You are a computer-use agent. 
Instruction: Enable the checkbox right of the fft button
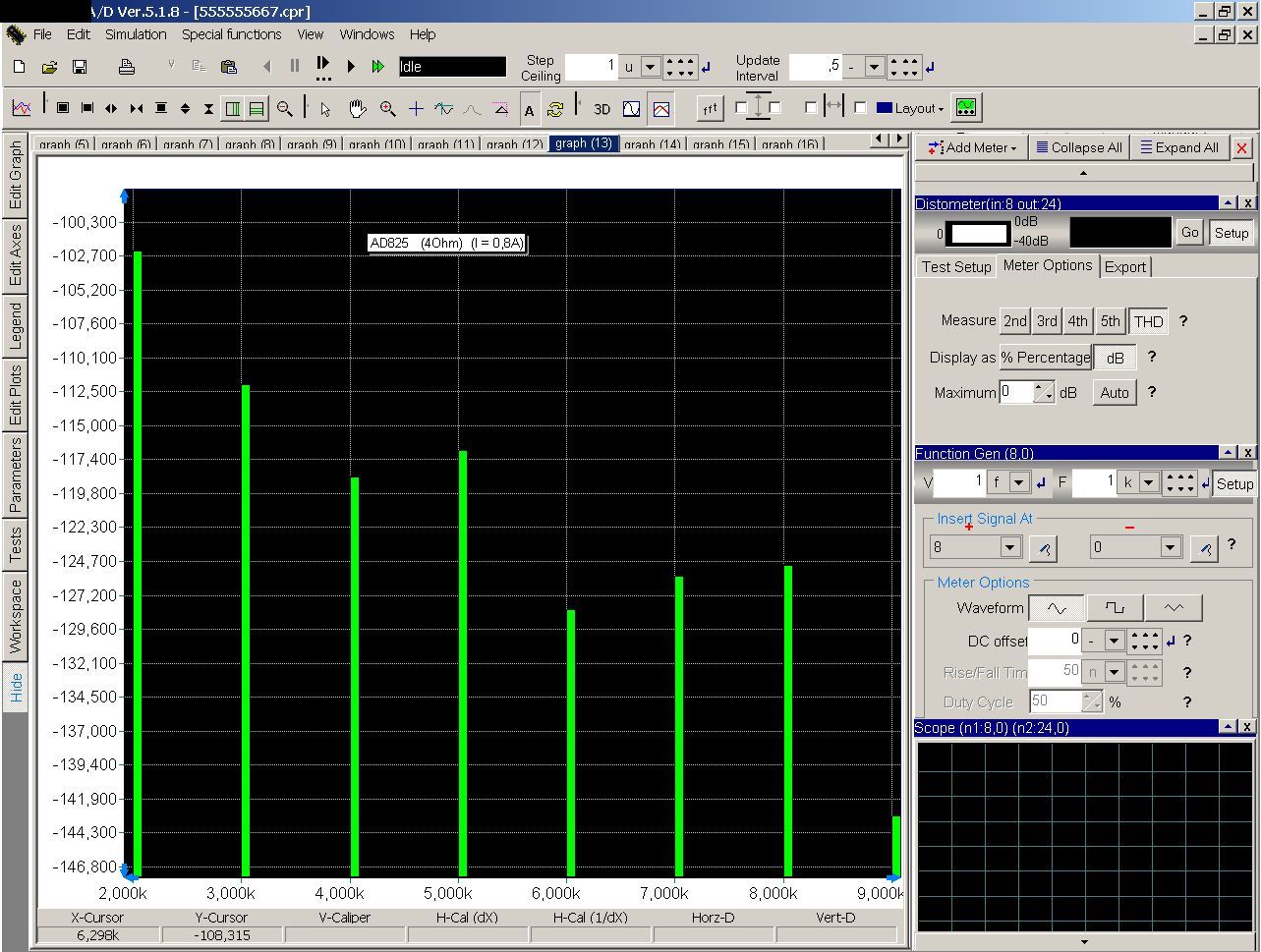(741, 108)
